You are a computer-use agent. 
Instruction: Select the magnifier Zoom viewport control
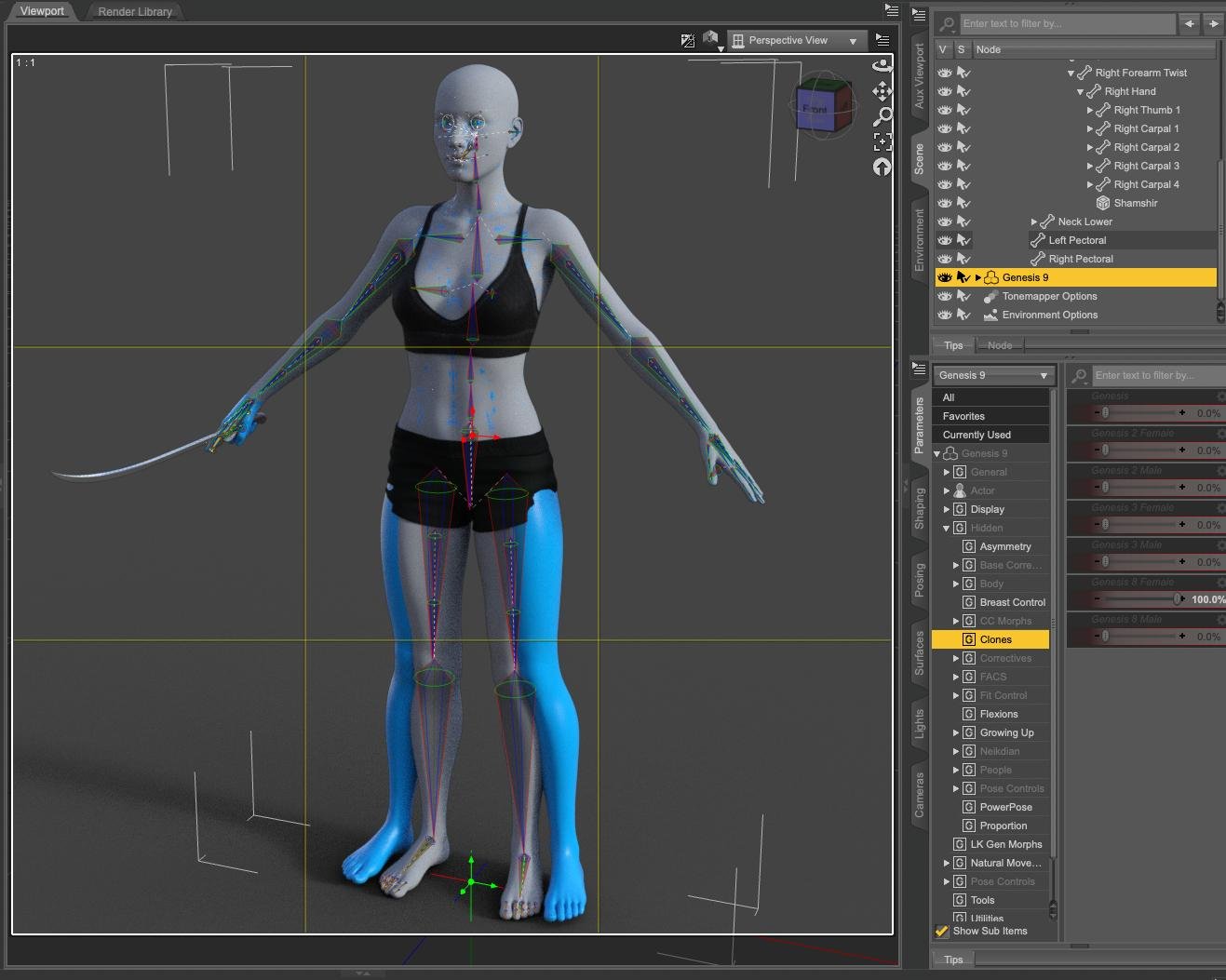[882, 116]
